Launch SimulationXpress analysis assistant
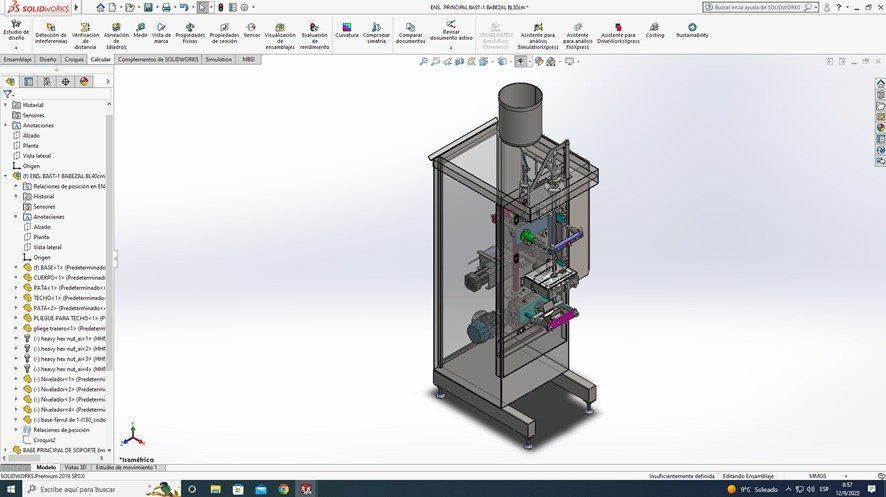 coord(537,36)
